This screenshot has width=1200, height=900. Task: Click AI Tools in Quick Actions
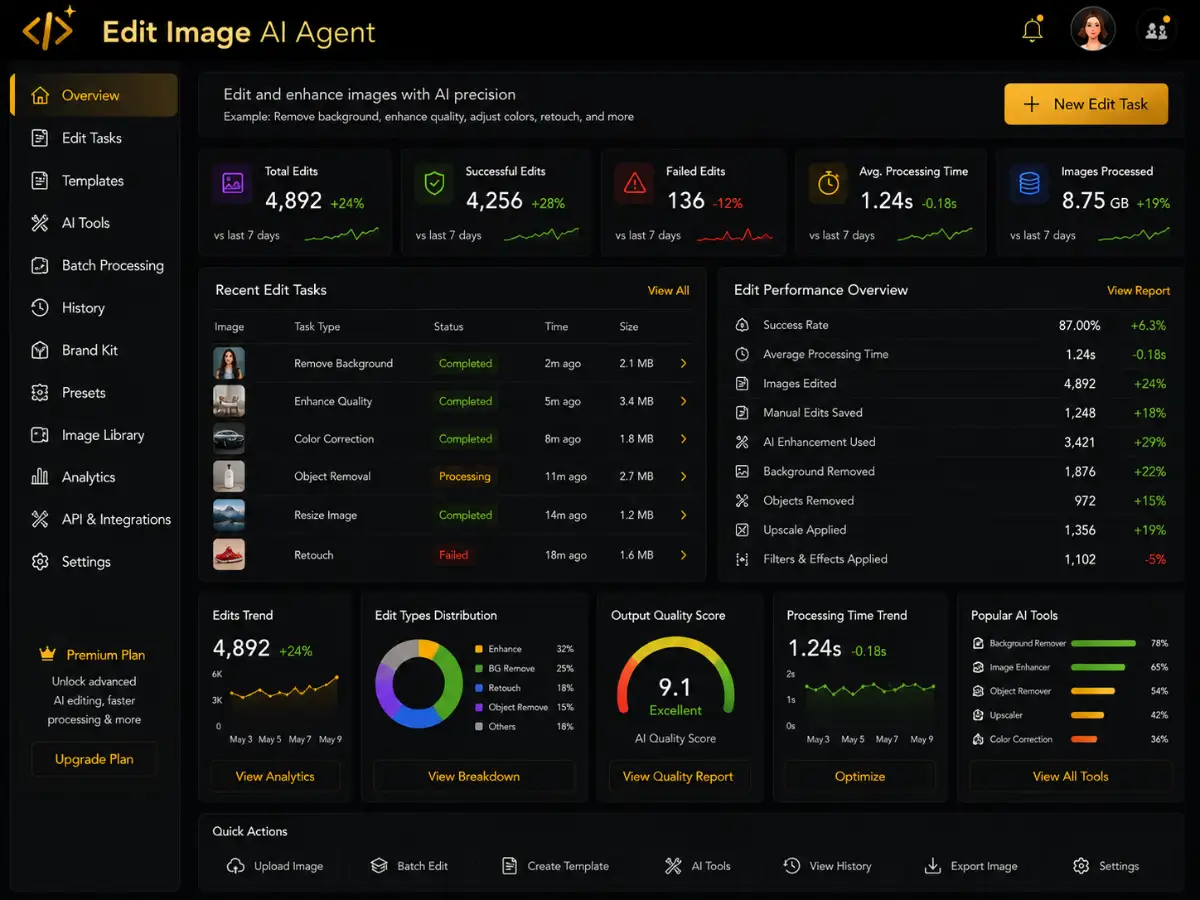tap(698, 866)
